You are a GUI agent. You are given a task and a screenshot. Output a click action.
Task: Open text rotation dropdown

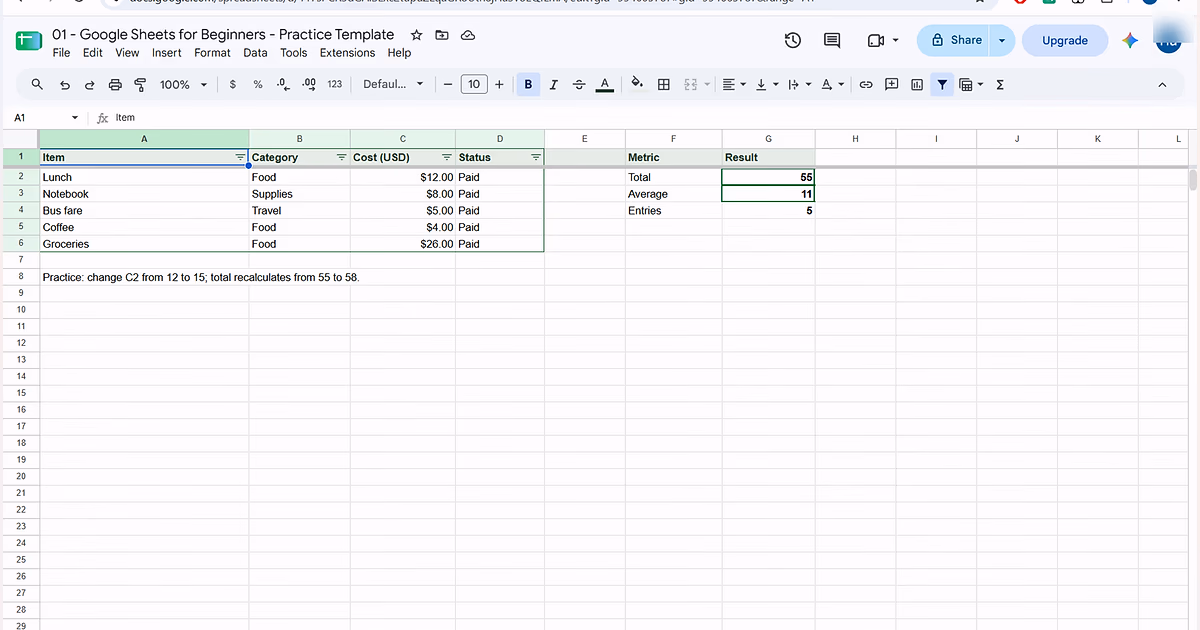tap(833, 85)
